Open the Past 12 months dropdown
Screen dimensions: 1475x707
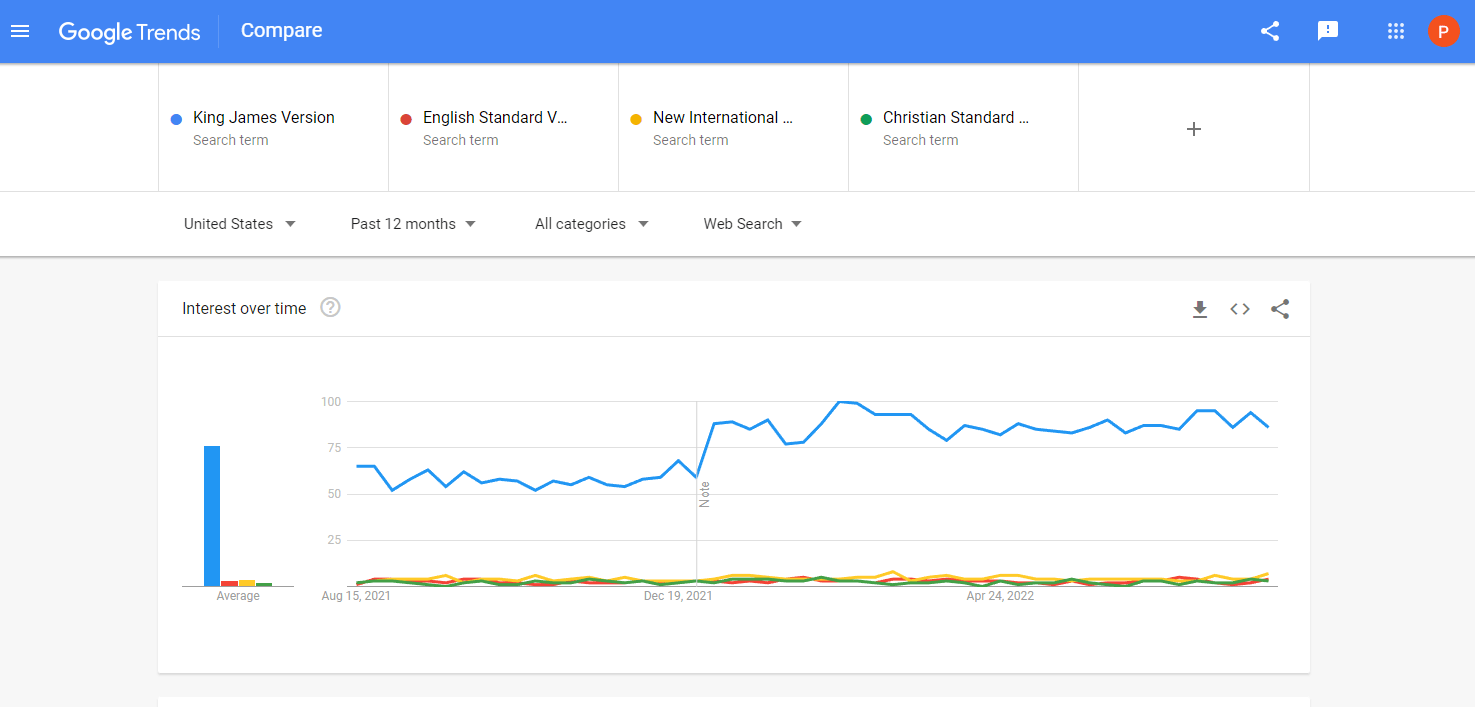tap(413, 224)
